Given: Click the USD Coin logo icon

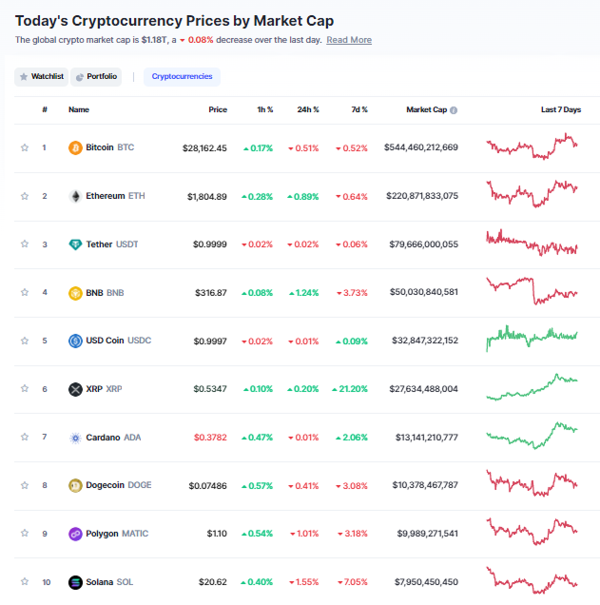Looking at the screenshot, I should coord(75,341).
